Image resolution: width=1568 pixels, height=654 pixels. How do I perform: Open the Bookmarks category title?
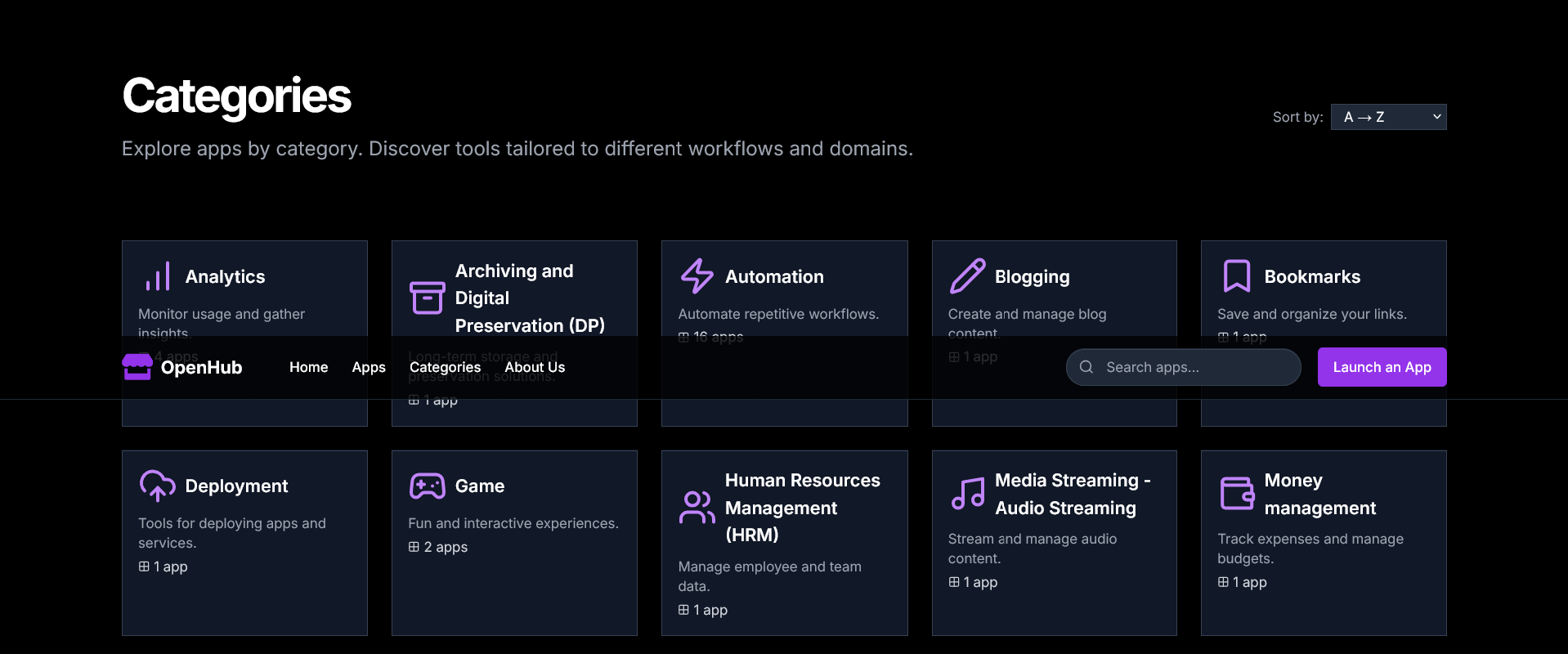(1312, 276)
